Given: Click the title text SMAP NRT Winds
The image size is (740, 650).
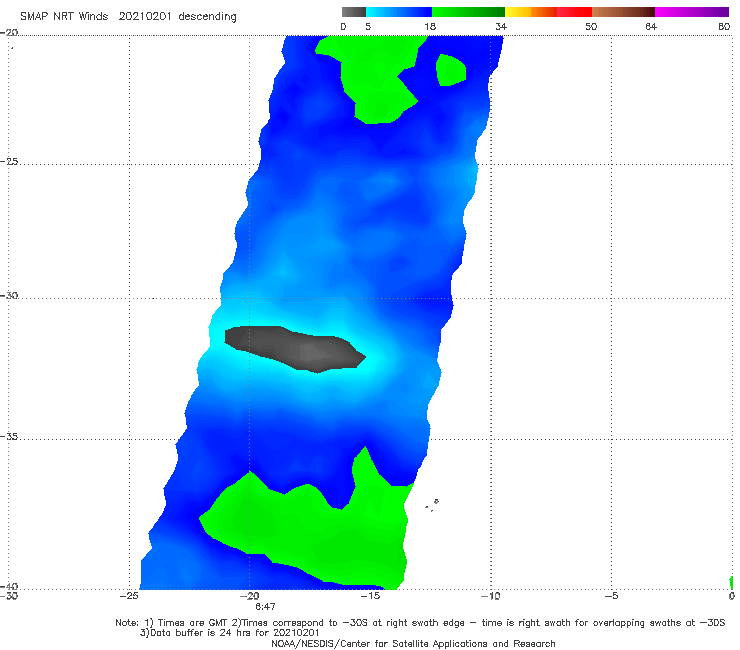Looking at the screenshot, I should [x=64, y=17].
